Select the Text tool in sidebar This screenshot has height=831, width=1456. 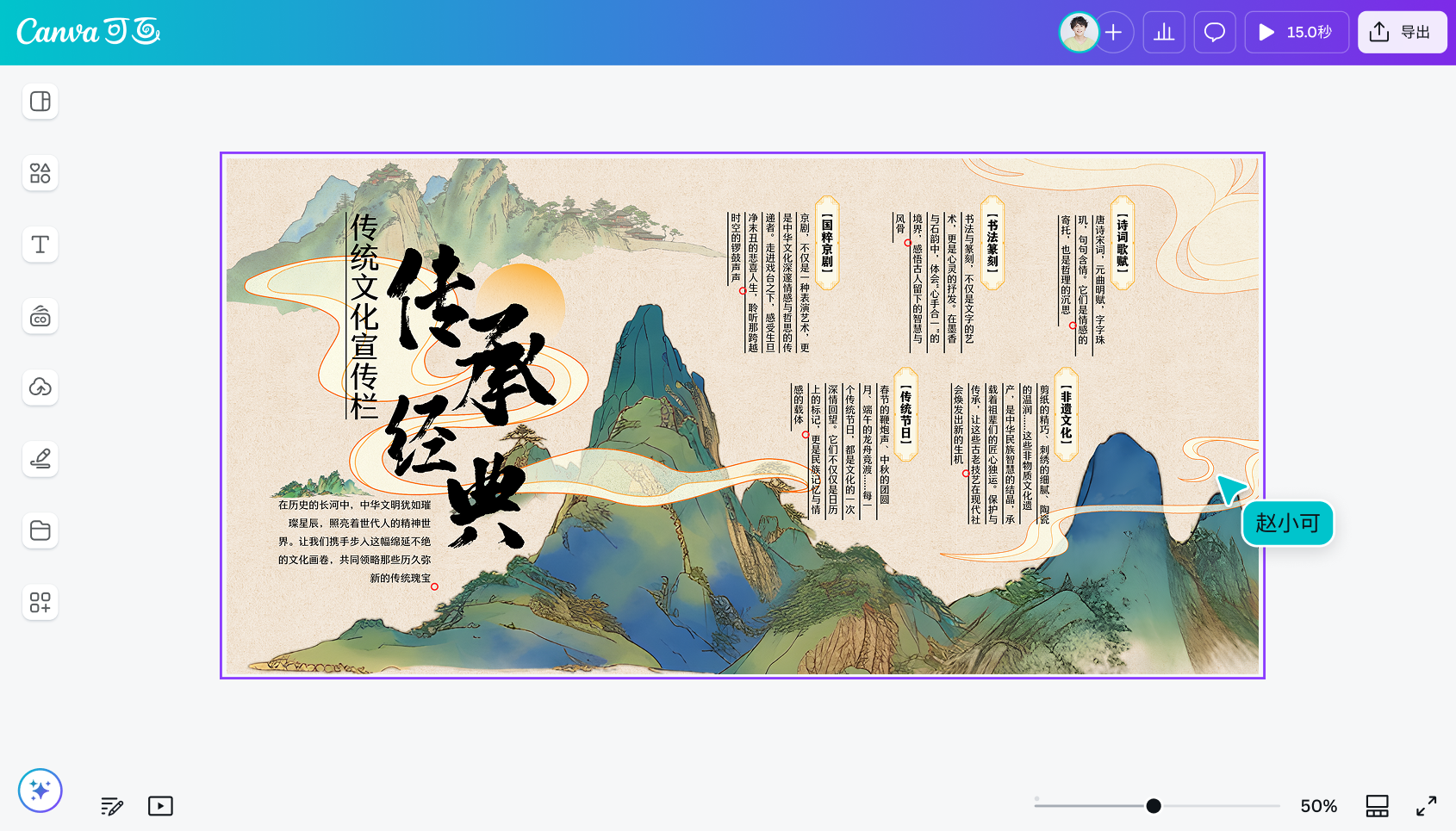pos(40,245)
